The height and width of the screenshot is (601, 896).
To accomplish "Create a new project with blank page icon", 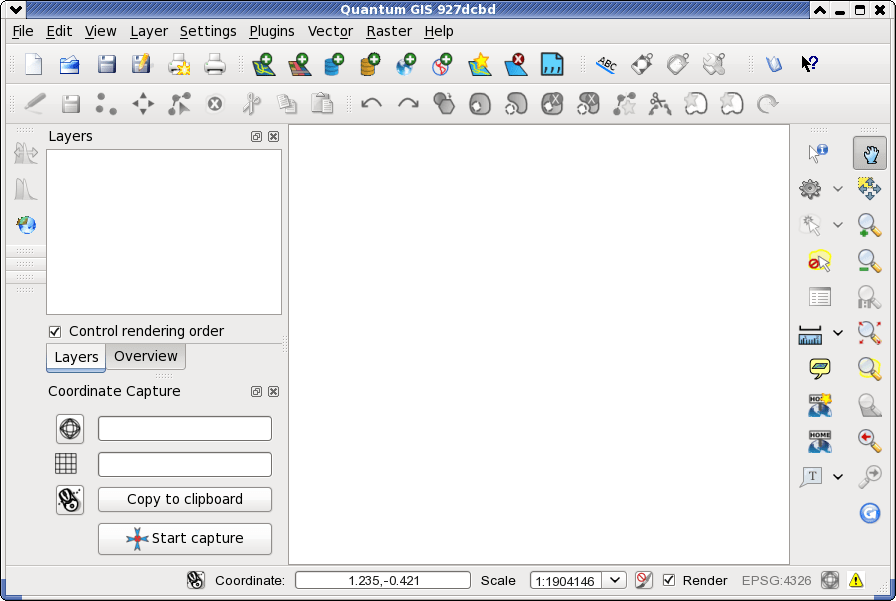I will pyautogui.click(x=34, y=64).
